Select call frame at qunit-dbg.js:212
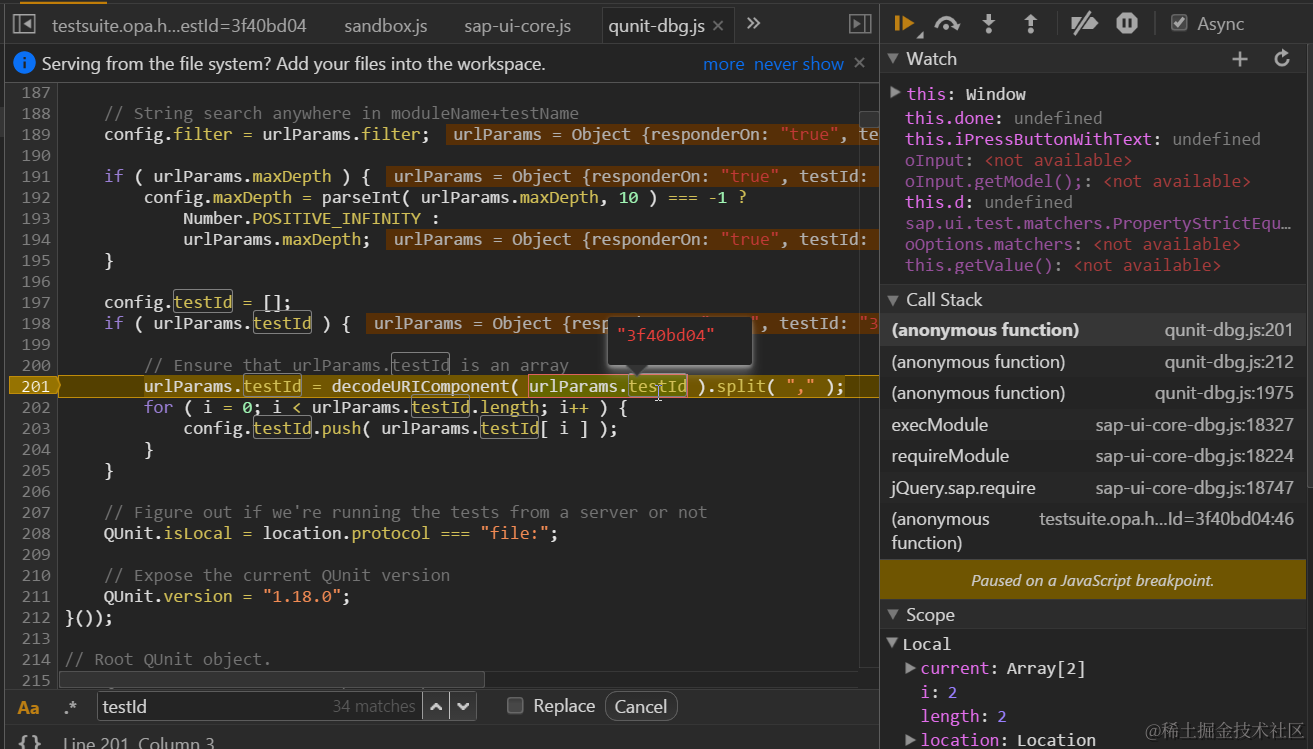 pyautogui.click(x=1093, y=362)
